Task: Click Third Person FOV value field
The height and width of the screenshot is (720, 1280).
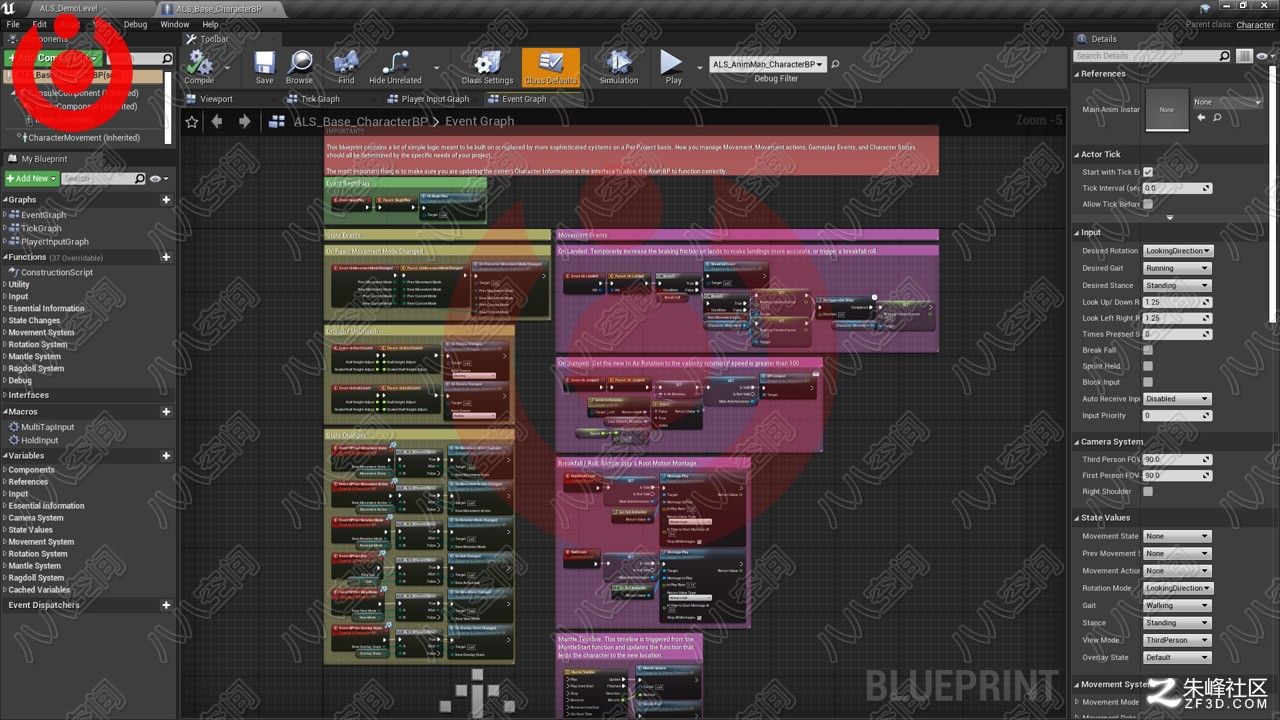Action: pyautogui.click(x=1177, y=459)
